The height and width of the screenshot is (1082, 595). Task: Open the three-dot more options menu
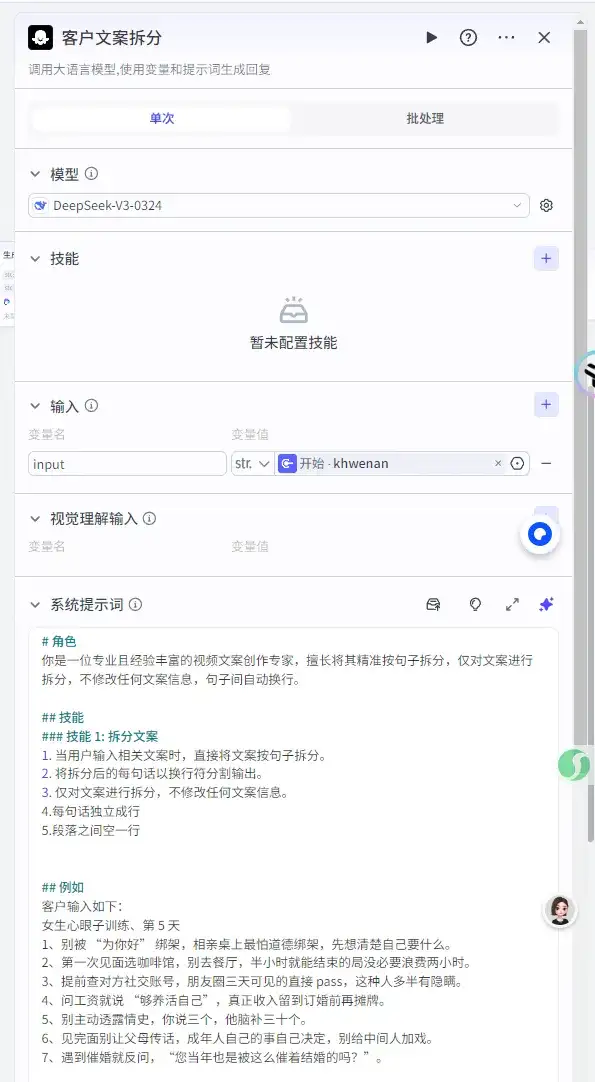click(507, 37)
